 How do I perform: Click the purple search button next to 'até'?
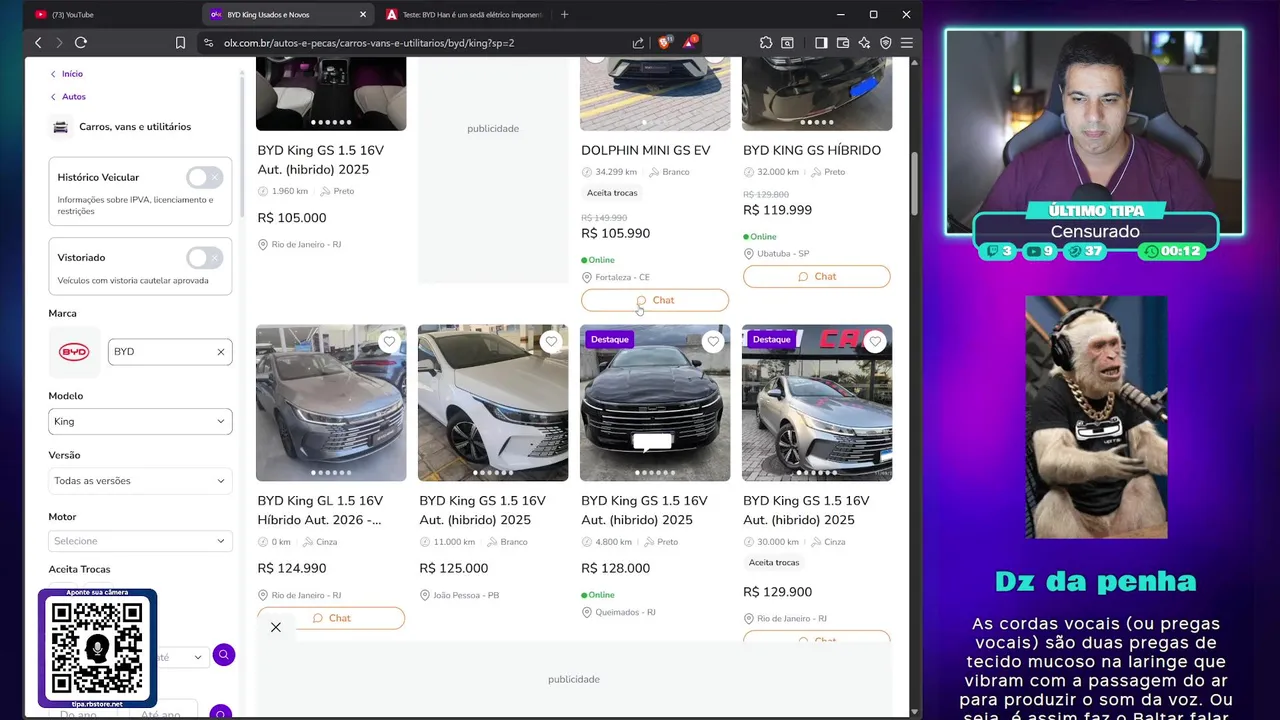pos(224,655)
